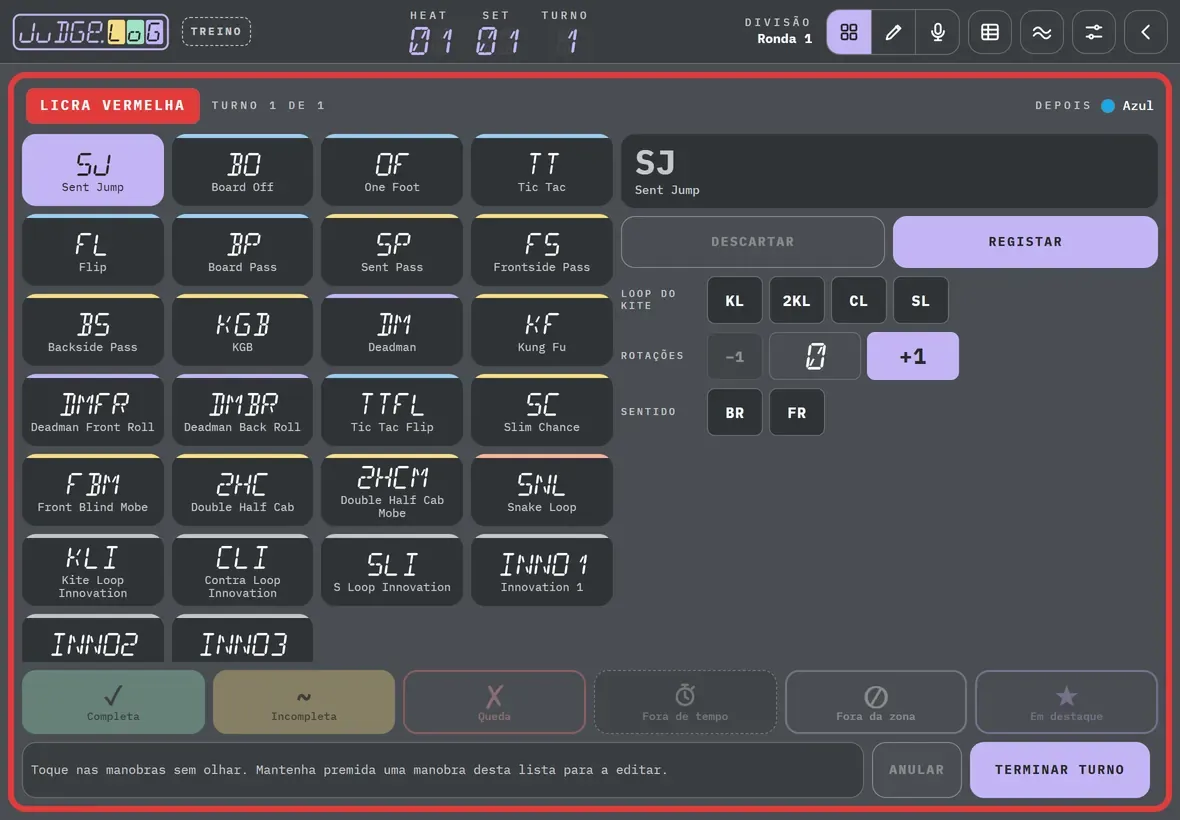Image resolution: width=1180 pixels, height=820 pixels.
Task: Click the Azul next rider indicator
Action: point(1127,105)
